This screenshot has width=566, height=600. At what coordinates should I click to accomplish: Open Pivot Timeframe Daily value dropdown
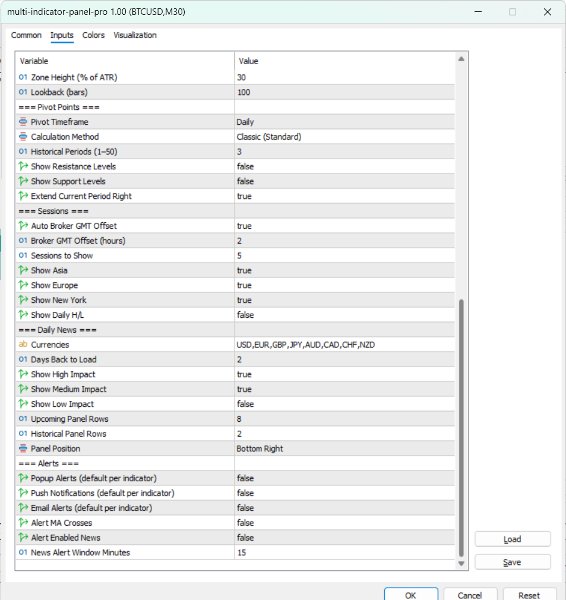click(x=345, y=122)
